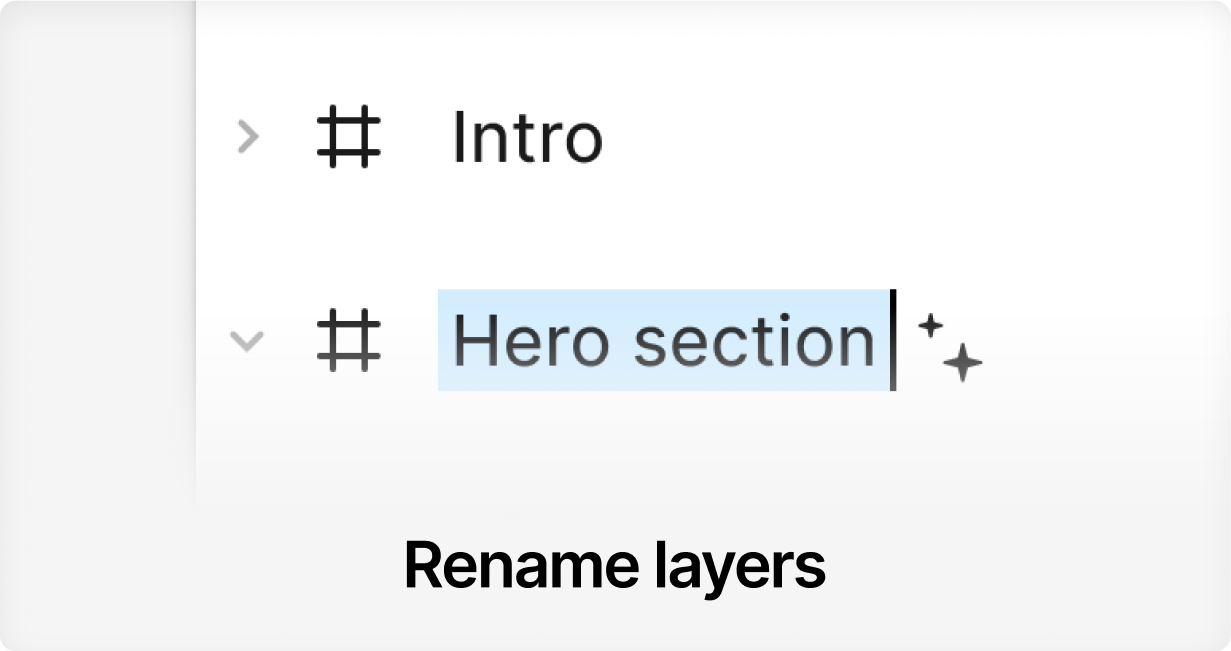Screen dimensions: 1231x651
Task: Click the grid symbol left of Hero section
Action: pyautogui.click(x=349, y=341)
